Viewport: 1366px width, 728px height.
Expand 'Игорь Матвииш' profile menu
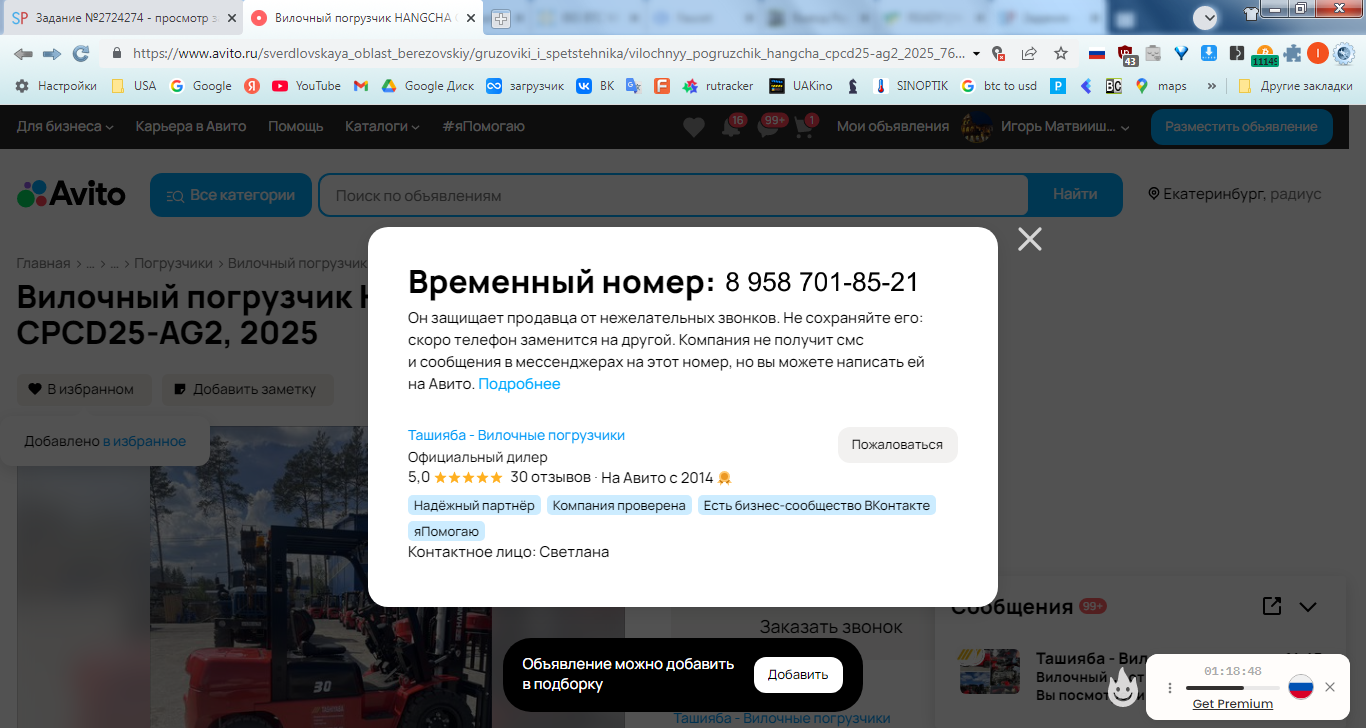1046,127
